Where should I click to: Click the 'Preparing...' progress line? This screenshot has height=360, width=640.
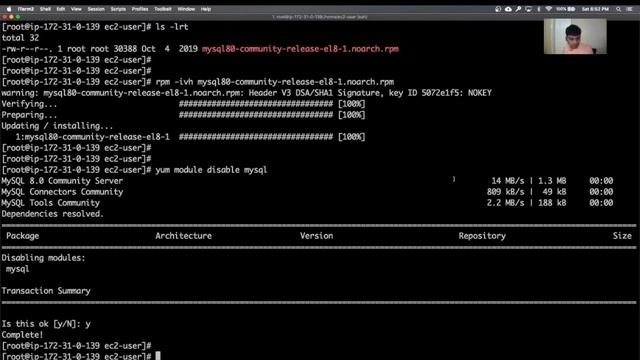point(183,115)
